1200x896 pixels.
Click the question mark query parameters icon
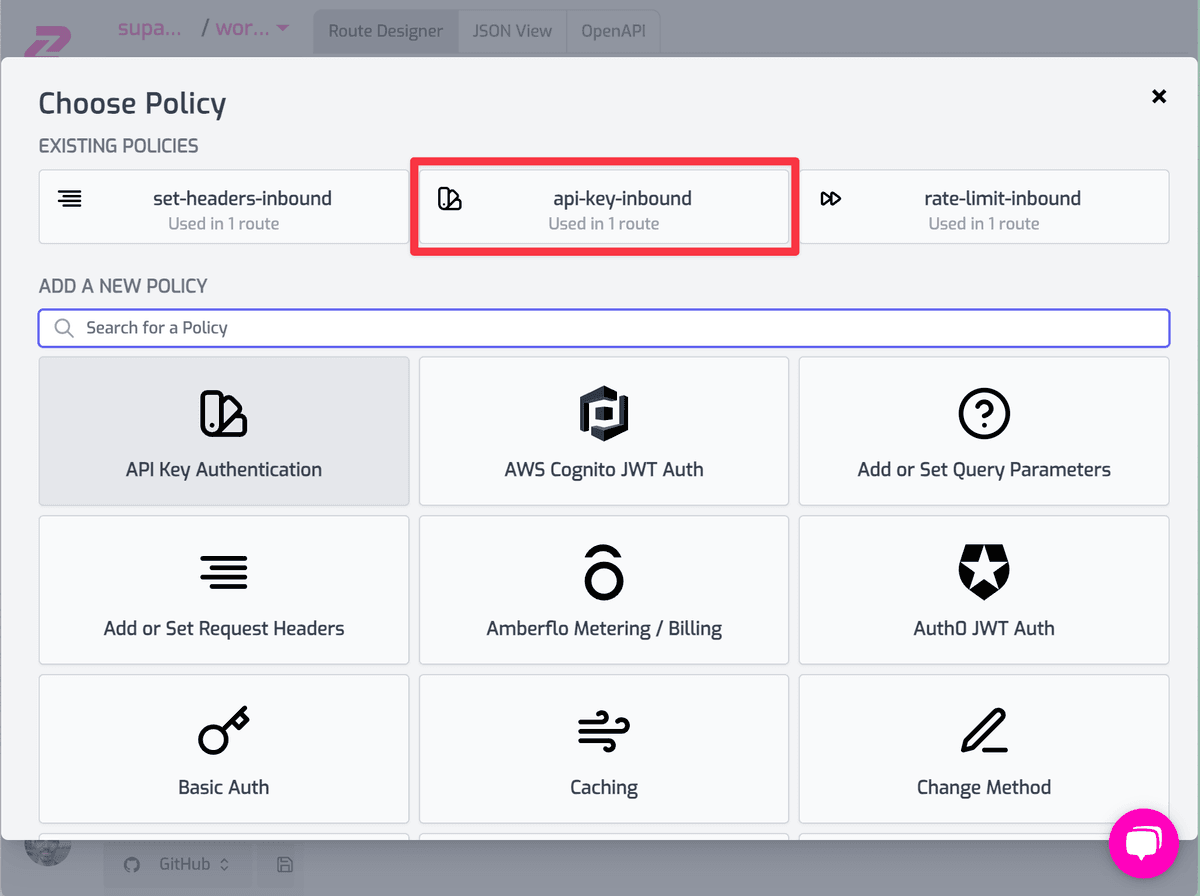[984, 413]
